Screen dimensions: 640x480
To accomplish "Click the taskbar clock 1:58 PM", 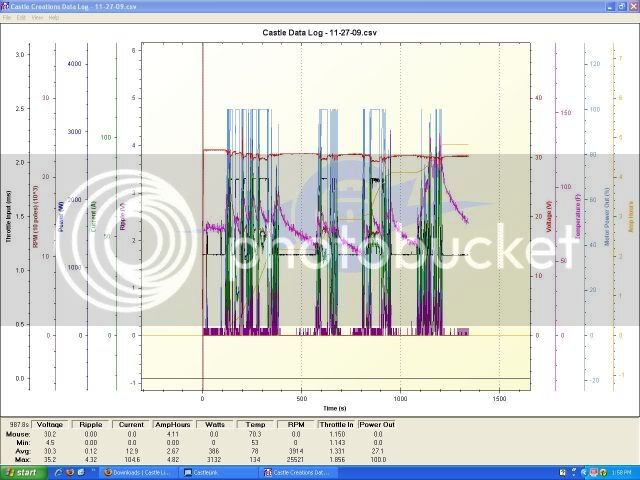I will pyautogui.click(x=623, y=473).
